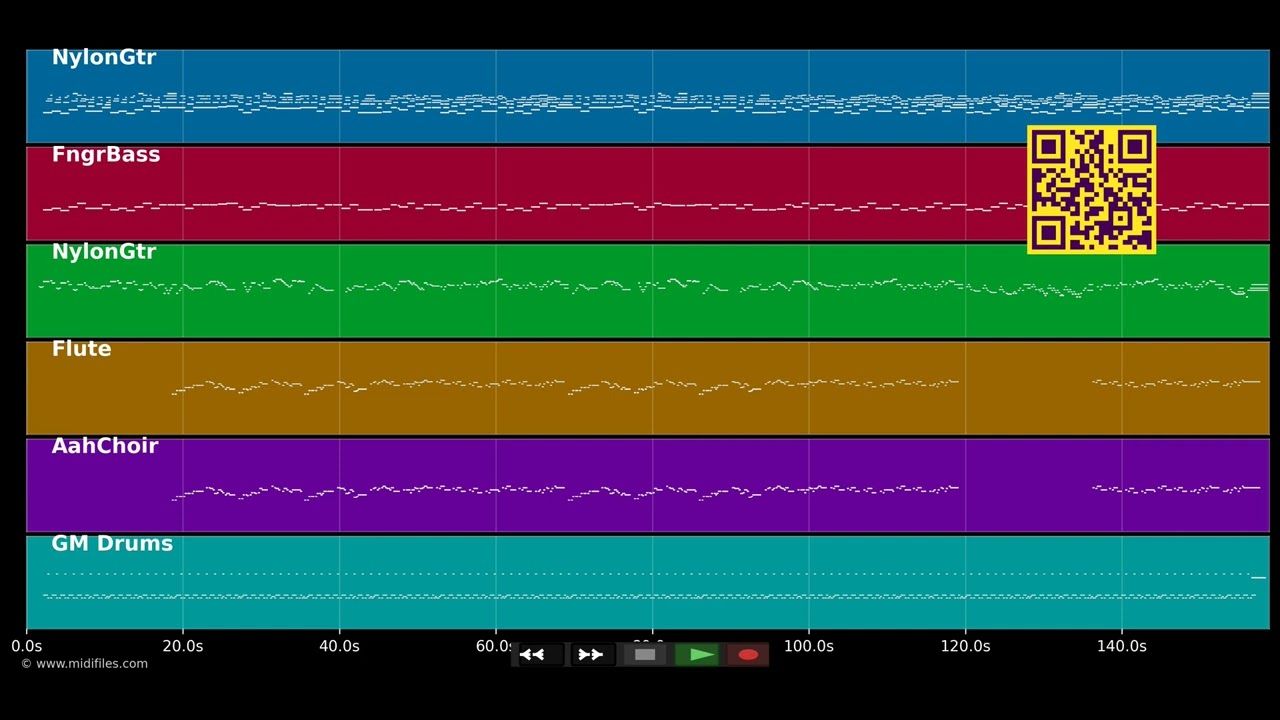Screen dimensions: 1280x720
Task: Select the Flute track label
Action: pyautogui.click(x=81, y=349)
